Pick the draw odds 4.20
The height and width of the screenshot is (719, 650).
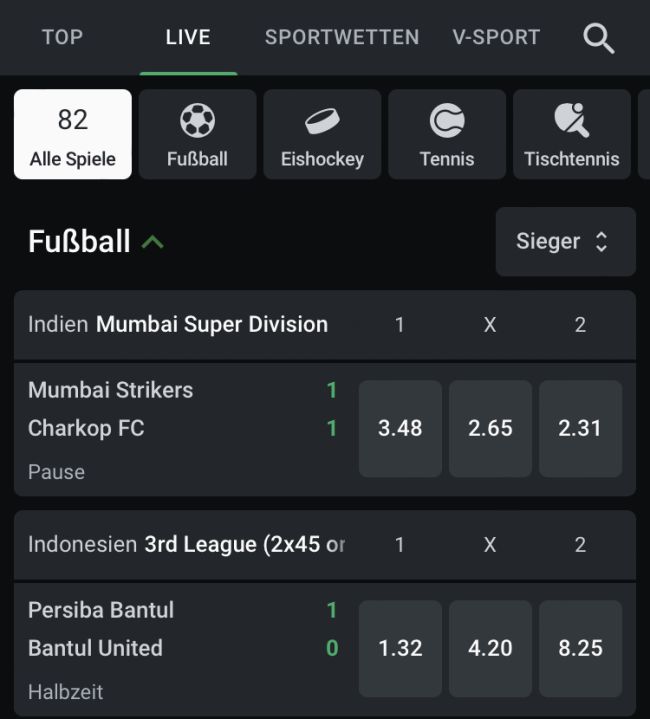click(x=490, y=648)
